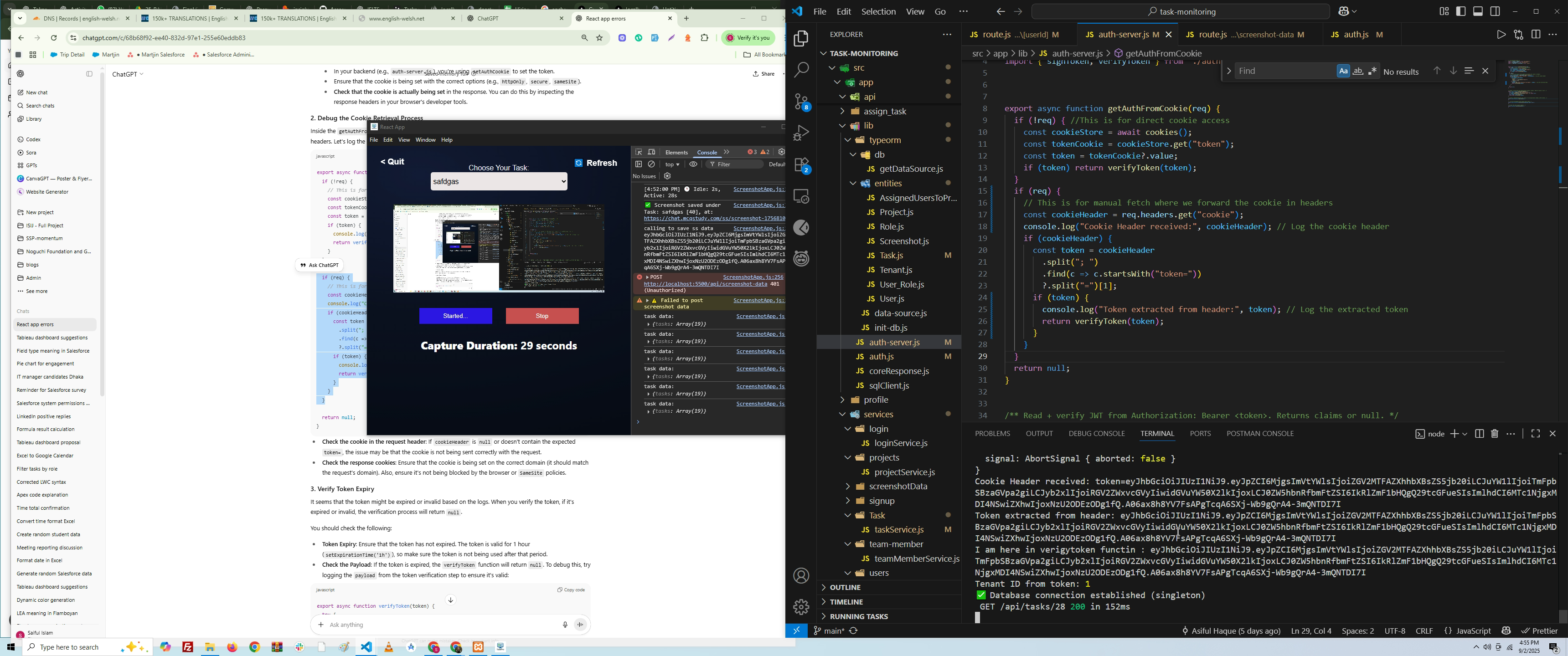Click ChatGPT voice microphone icon
Screen dimensions: 1568x656
click(564, 625)
